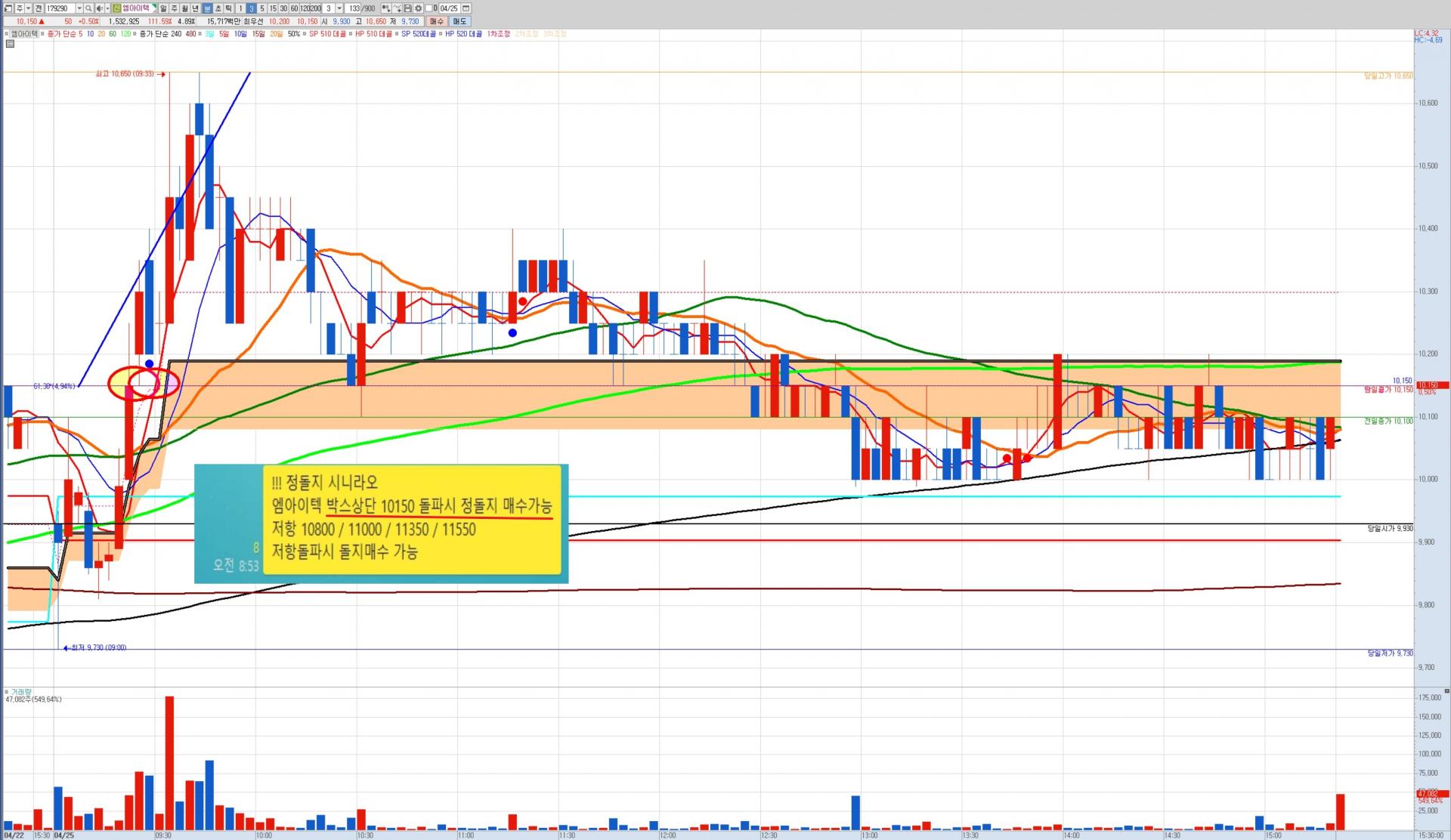Click the magnifier stock search icon
The width and height of the screenshot is (1451, 840).
tap(88, 8)
